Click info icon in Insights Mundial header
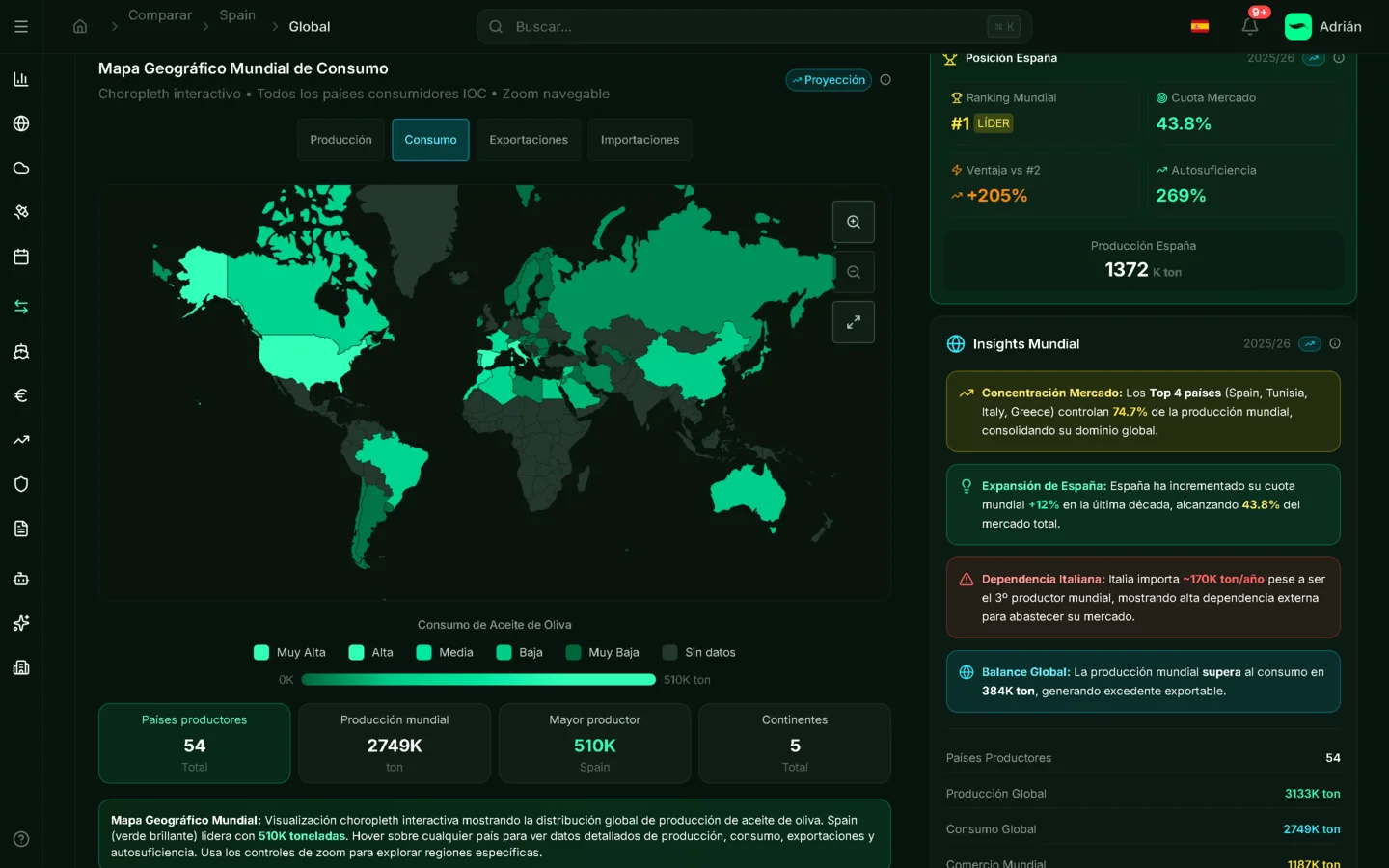The image size is (1389, 868). [1335, 343]
